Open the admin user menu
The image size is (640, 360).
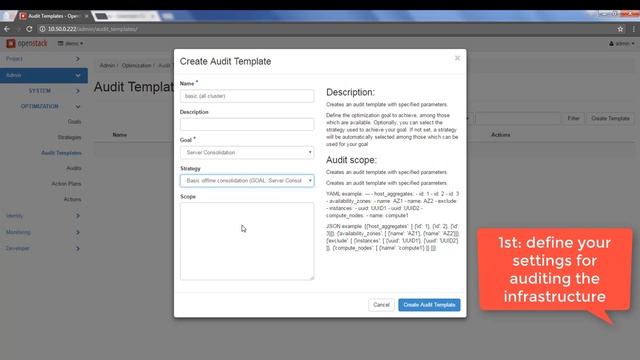coord(622,43)
